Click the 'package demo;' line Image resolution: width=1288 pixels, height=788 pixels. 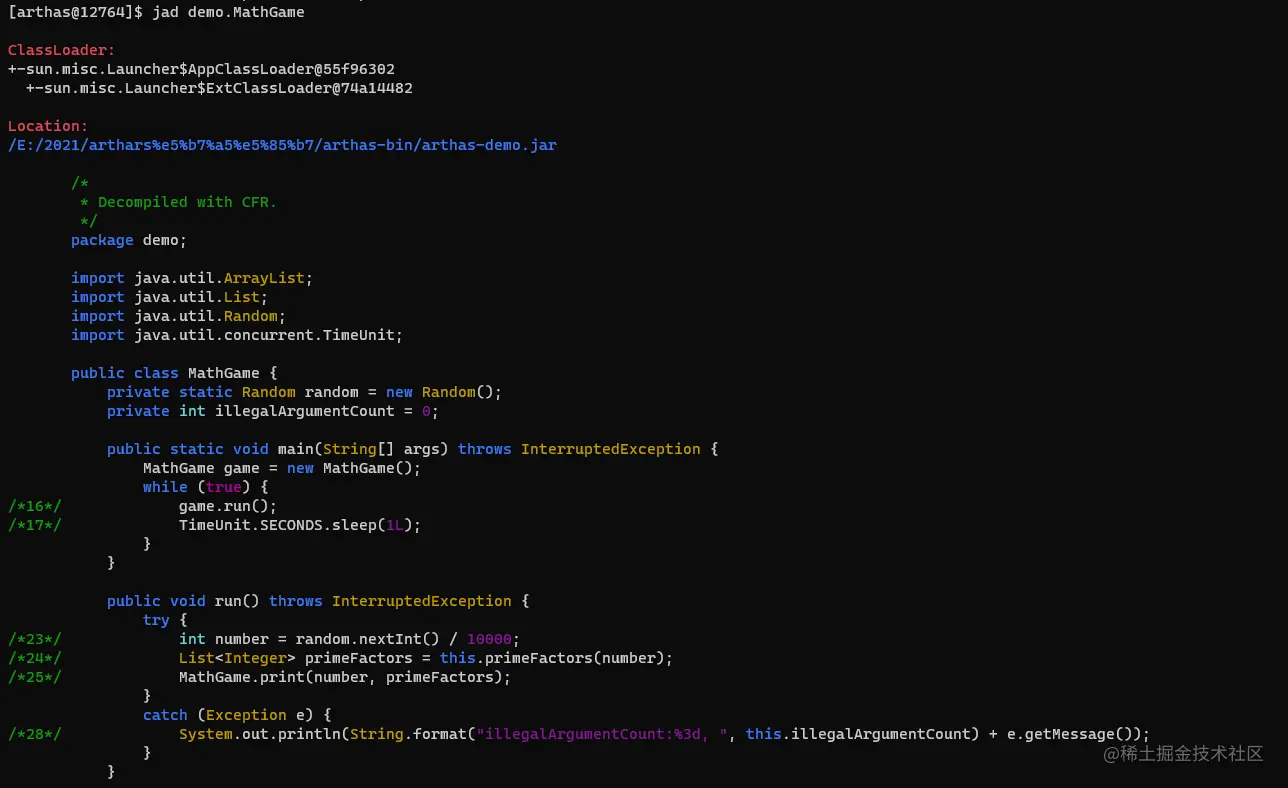point(129,240)
